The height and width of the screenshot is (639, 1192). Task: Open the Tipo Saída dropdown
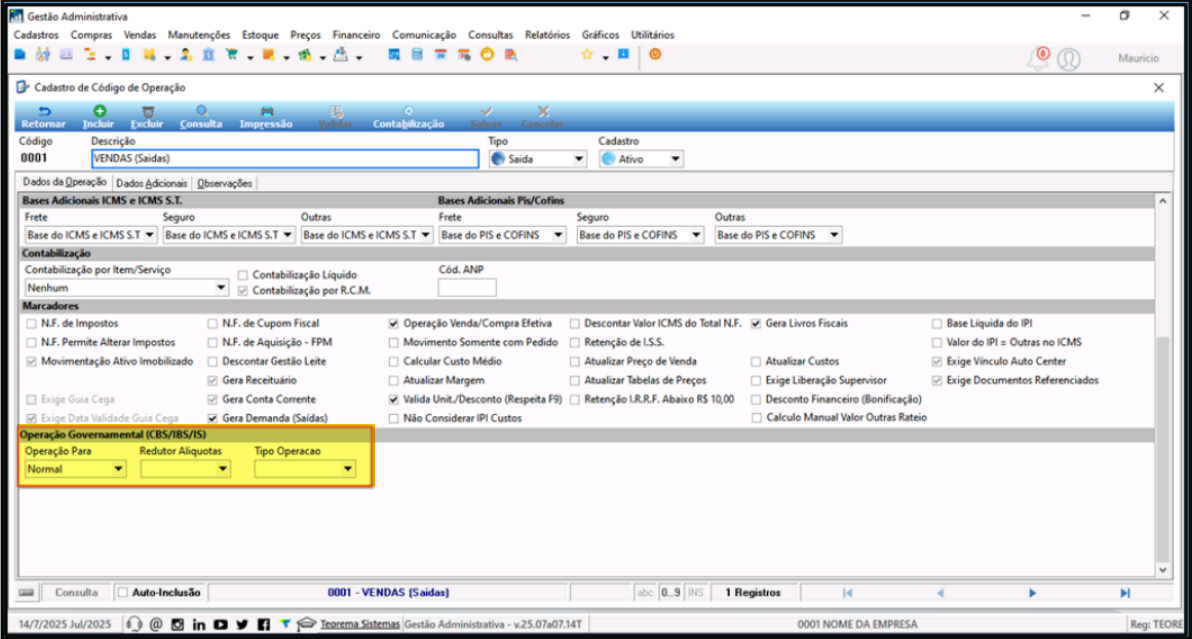click(579, 159)
